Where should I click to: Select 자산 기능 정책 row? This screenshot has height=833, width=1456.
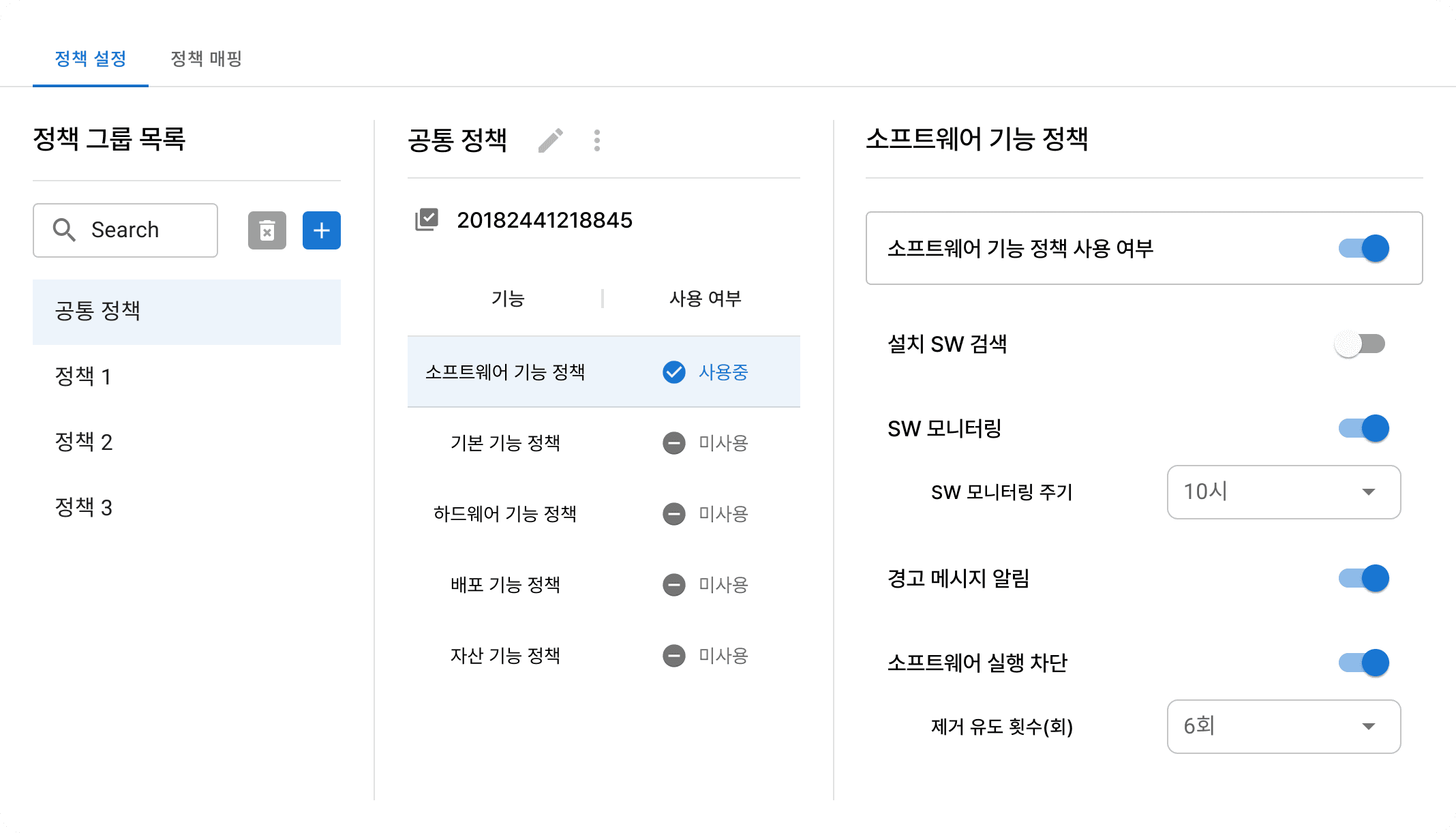(x=507, y=656)
